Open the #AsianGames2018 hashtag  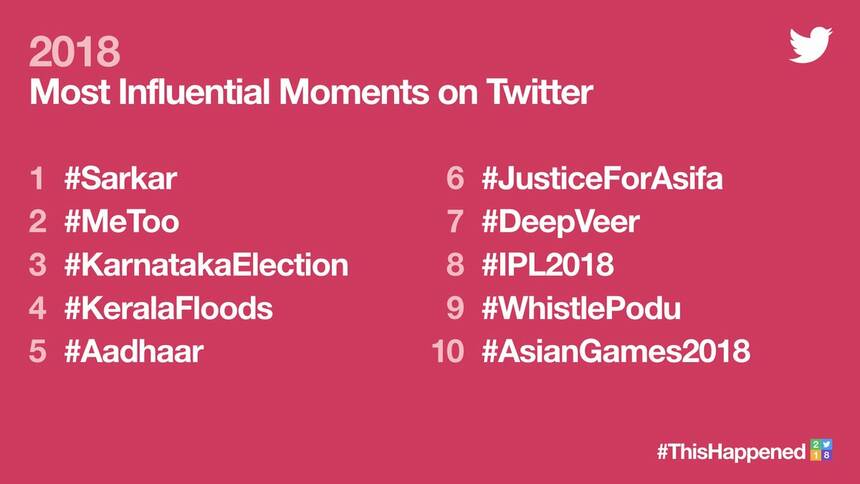pos(615,351)
